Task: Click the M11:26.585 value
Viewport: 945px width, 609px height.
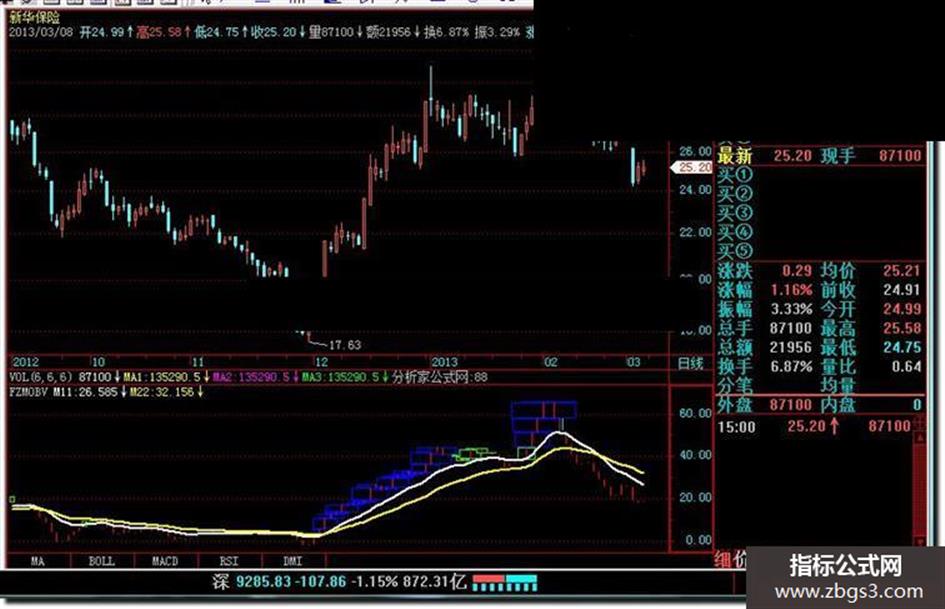Action: (x=85, y=392)
